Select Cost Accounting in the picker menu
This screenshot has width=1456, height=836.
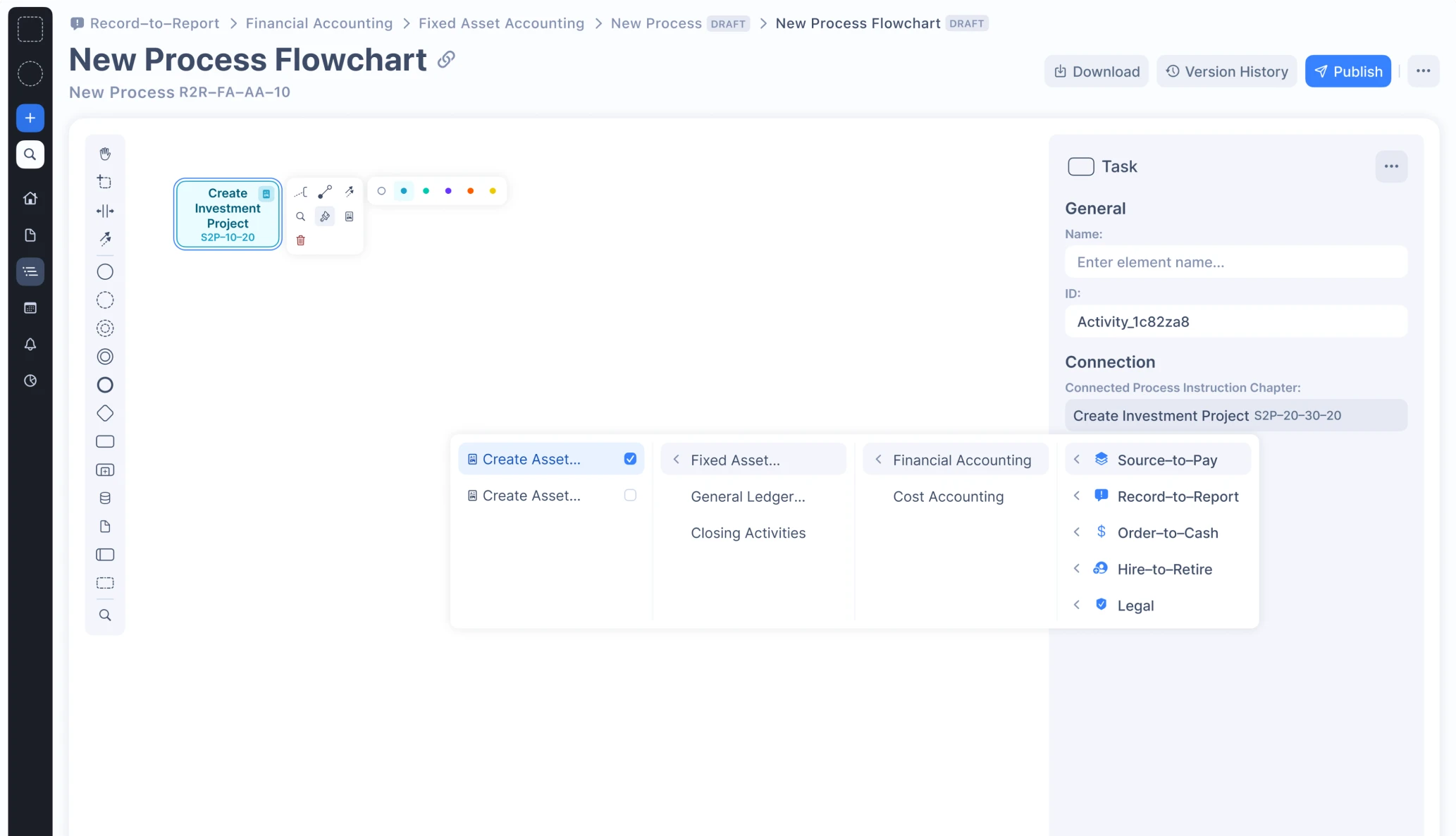[x=948, y=496]
